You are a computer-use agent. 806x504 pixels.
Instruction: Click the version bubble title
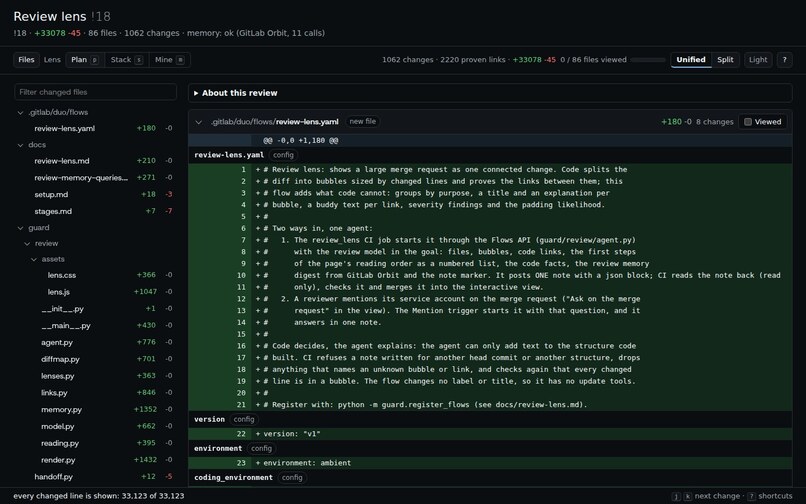[x=209, y=419]
